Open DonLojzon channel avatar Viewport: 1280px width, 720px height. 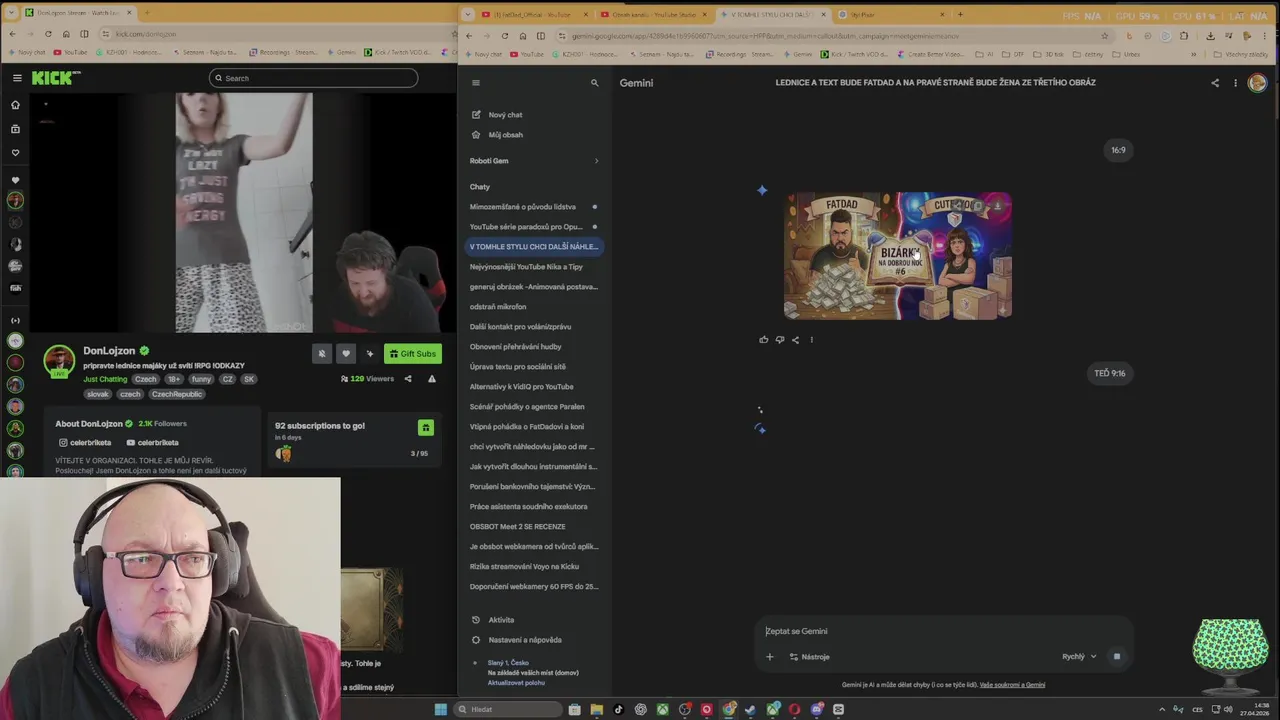tap(59, 360)
